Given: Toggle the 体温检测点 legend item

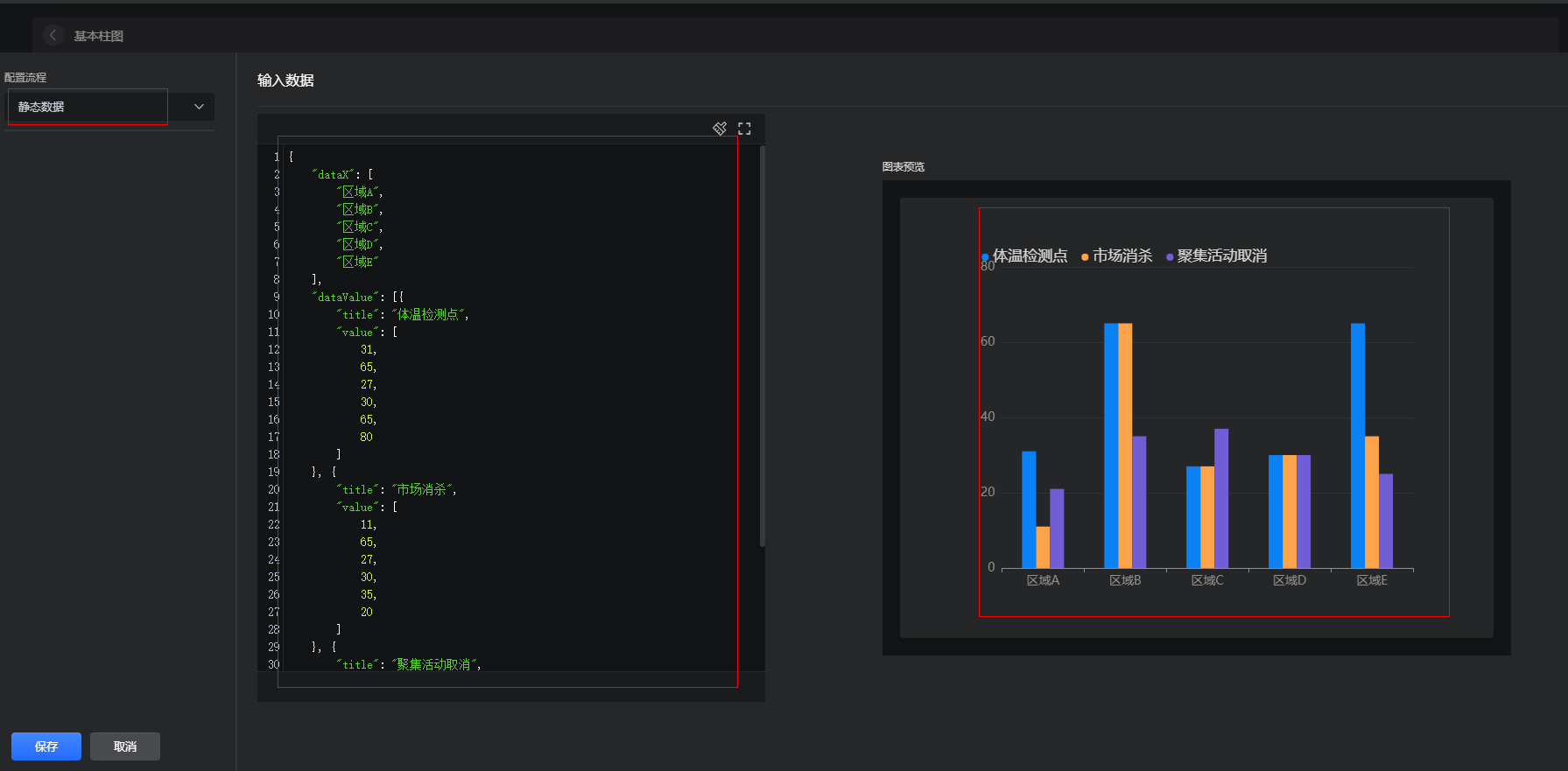Looking at the screenshot, I should tap(1025, 256).
